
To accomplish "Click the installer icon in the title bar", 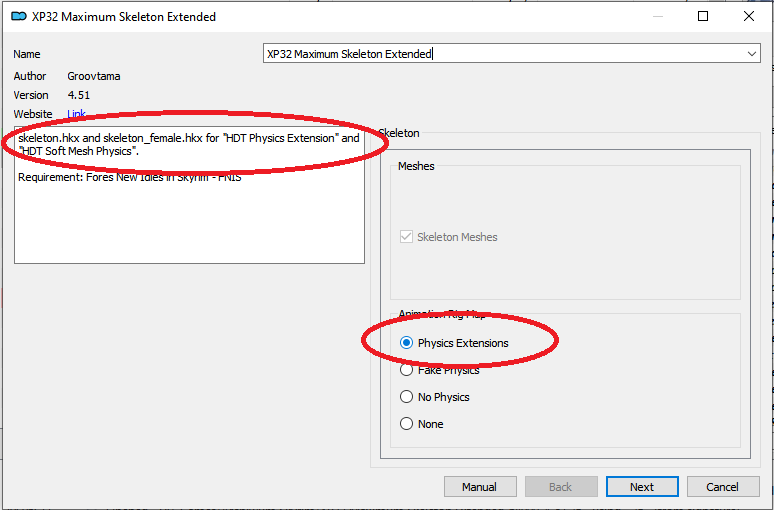I will pyautogui.click(x=19, y=17).
